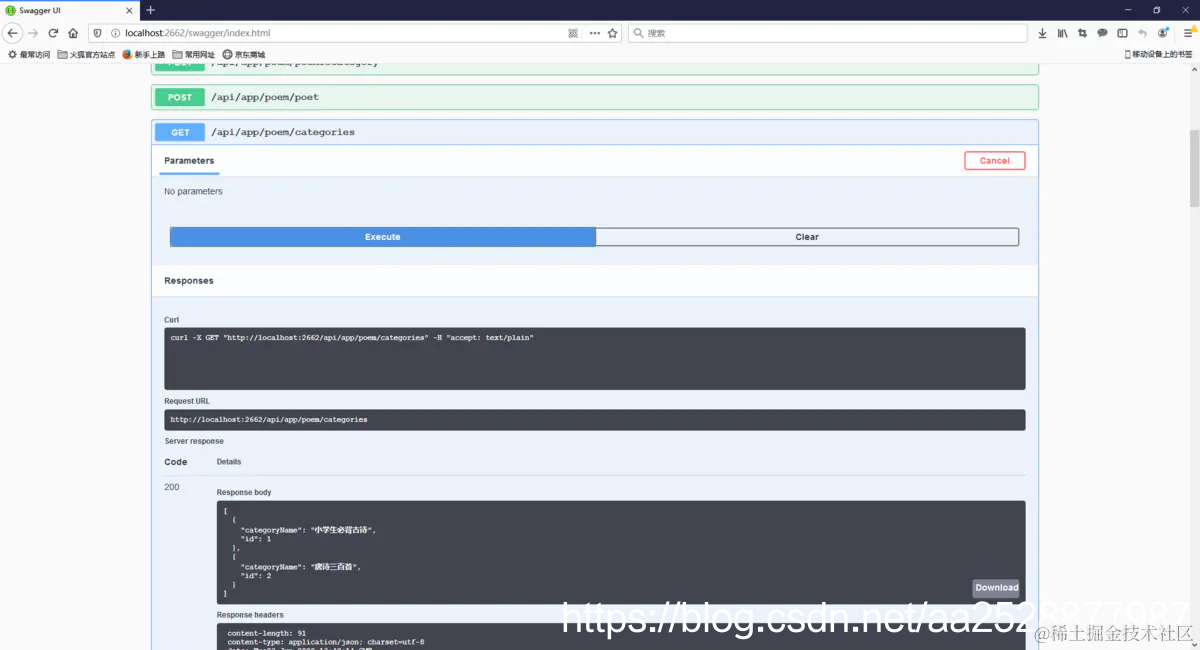Click the 小学生必背古诗 category name
This screenshot has width=1200, height=650.
pyautogui.click(x=341, y=529)
